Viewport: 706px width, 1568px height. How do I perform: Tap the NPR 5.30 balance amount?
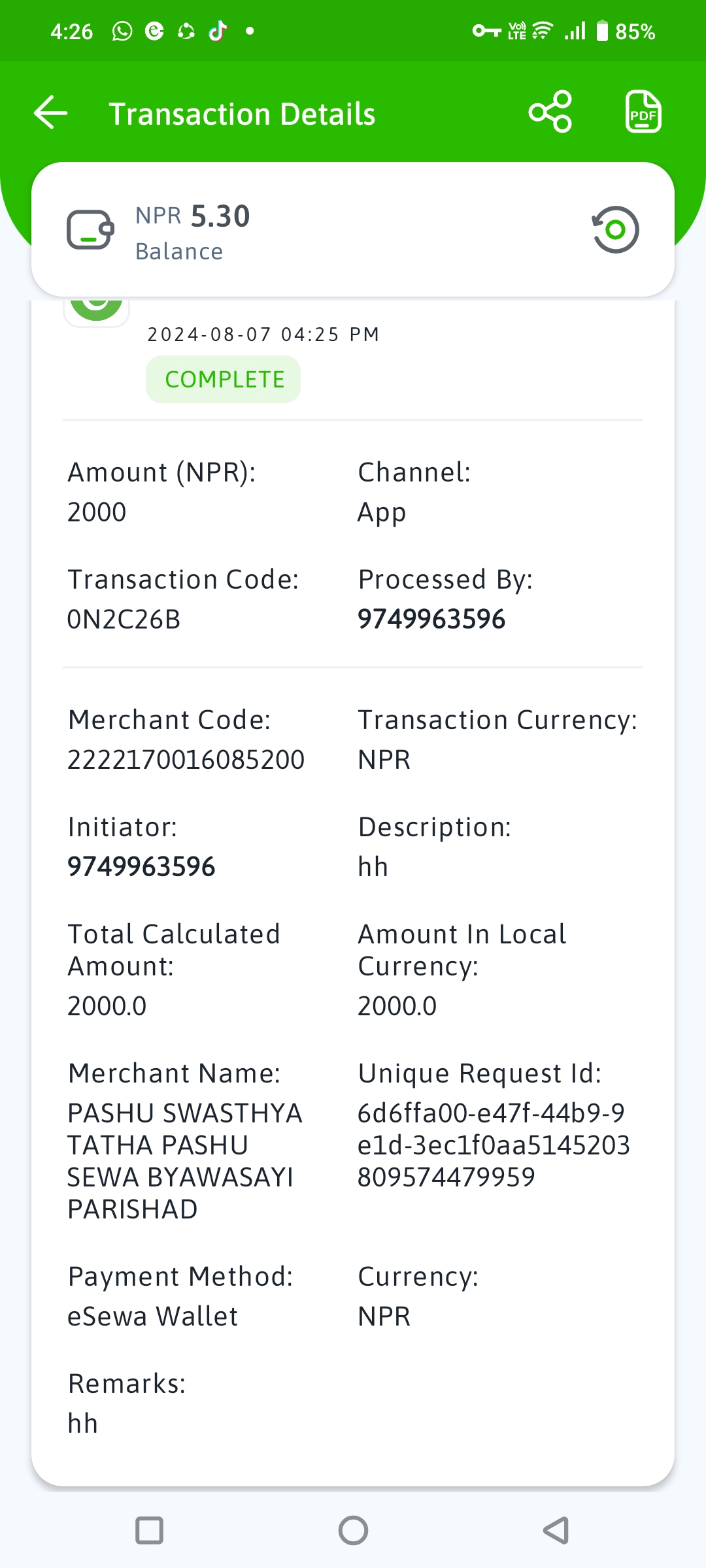(x=193, y=216)
